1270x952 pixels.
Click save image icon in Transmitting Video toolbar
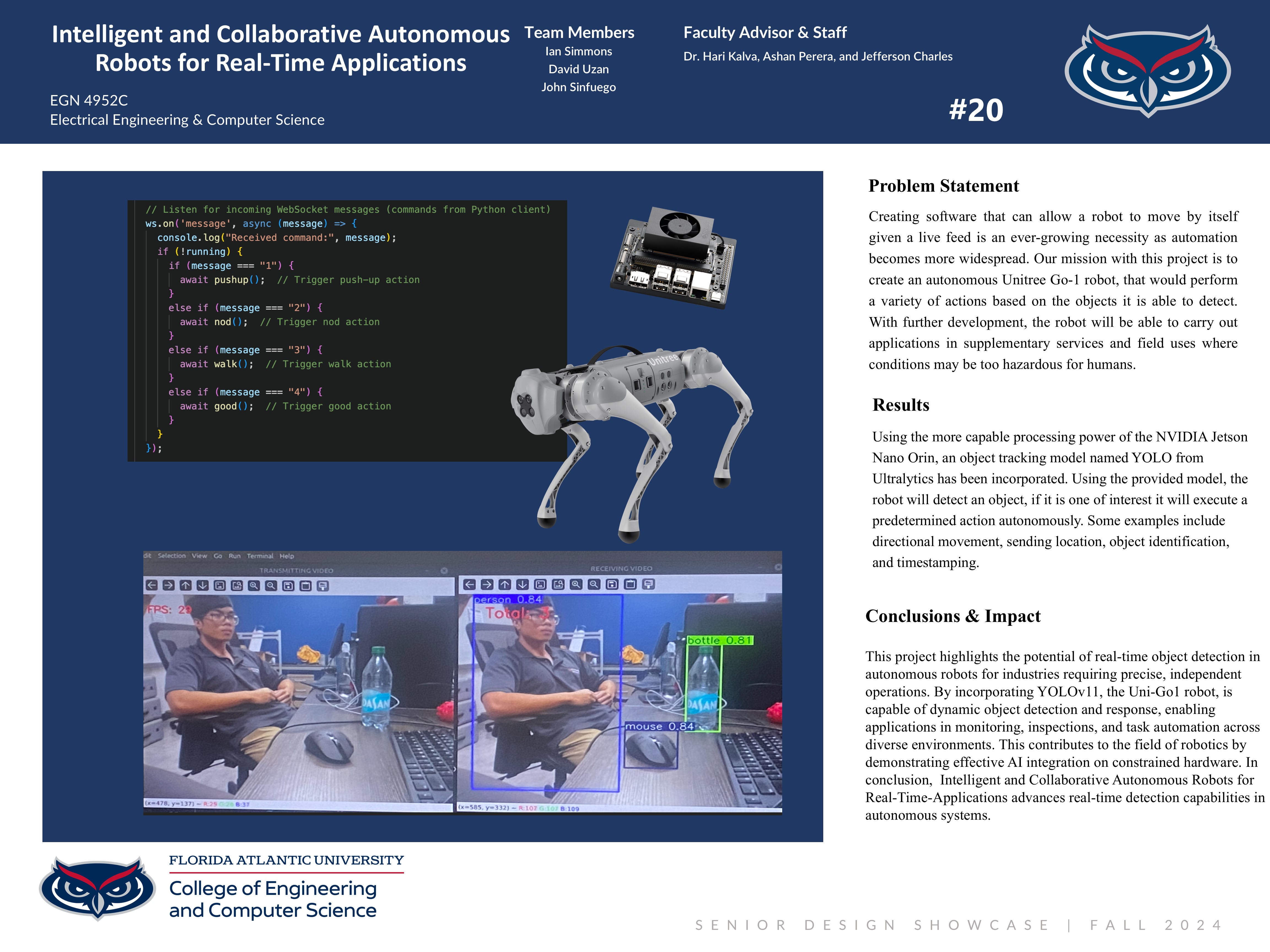(x=288, y=585)
